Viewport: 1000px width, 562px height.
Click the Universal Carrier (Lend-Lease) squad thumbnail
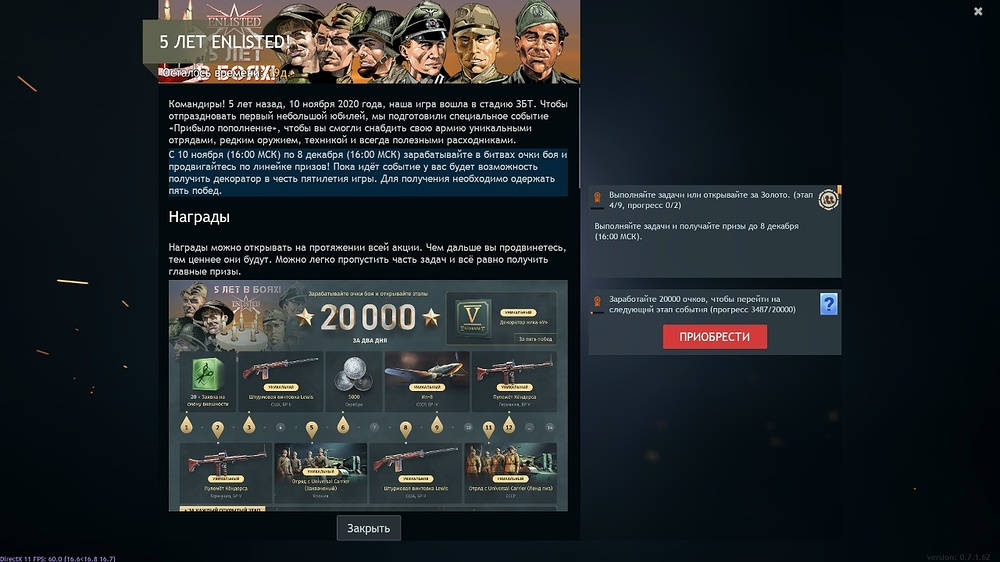pos(510,472)
